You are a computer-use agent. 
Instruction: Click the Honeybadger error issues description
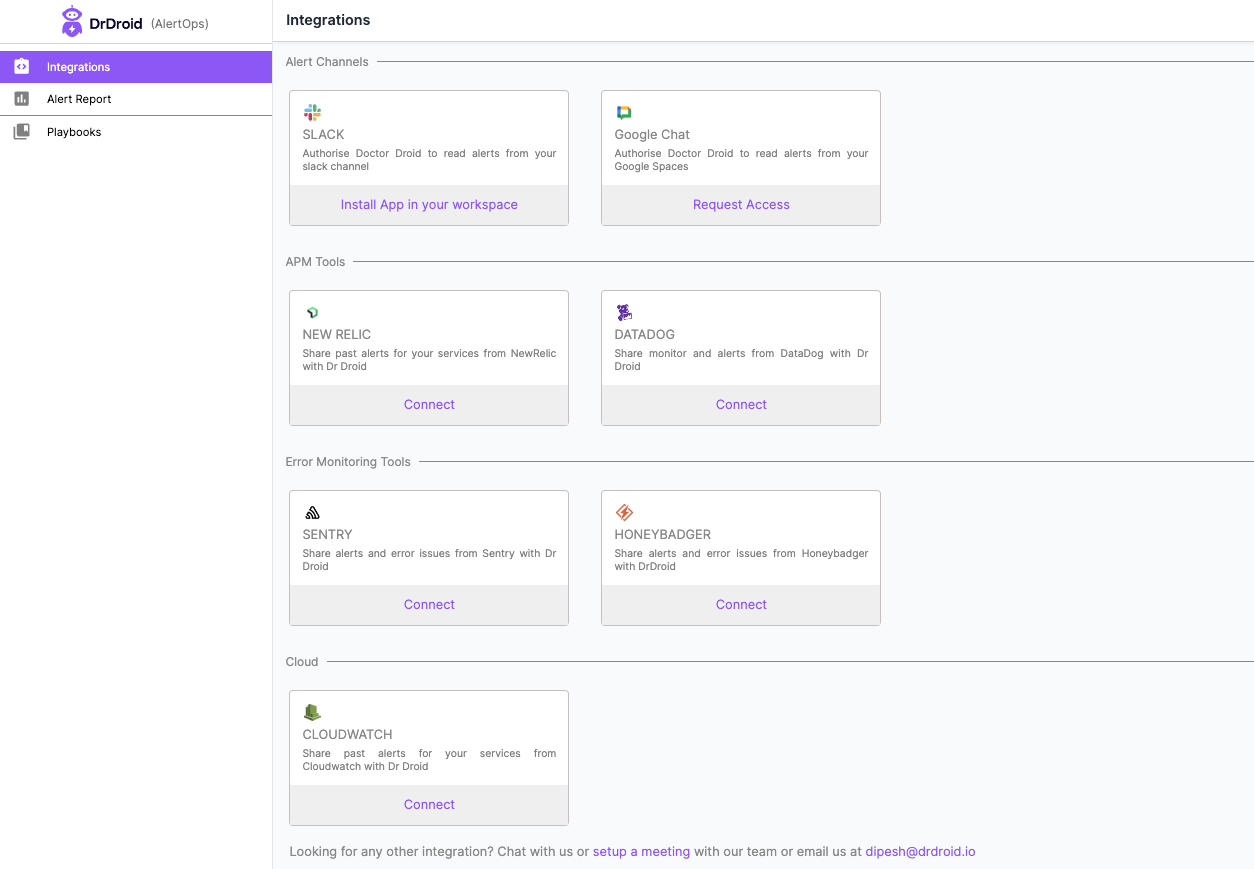tap(741, 560)
